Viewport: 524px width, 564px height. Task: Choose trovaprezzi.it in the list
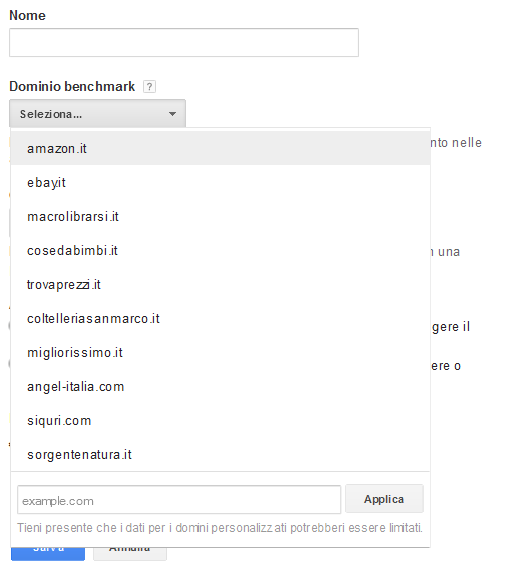(x=220, y=285)
